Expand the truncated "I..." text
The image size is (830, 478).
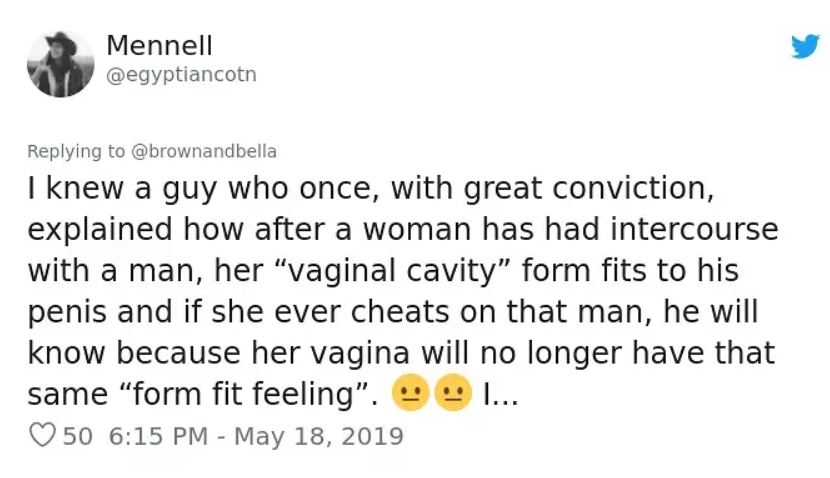tap(499, 395)
